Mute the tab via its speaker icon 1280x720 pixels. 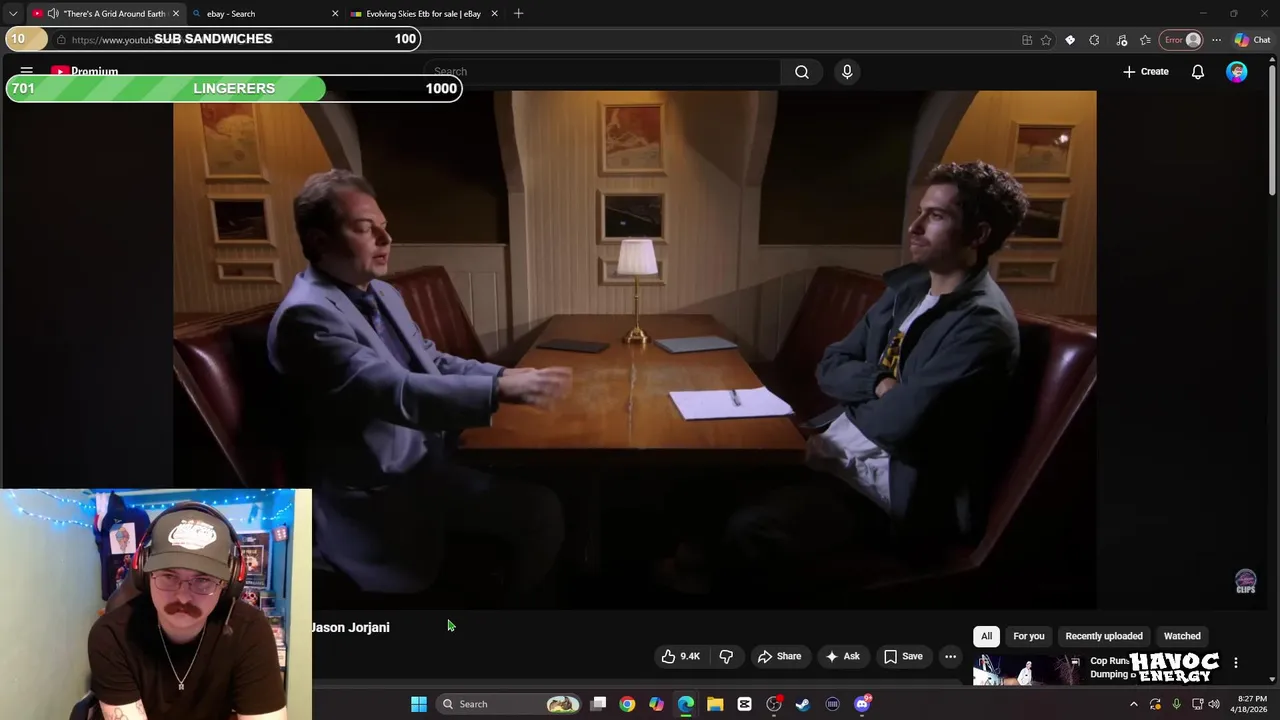click(x=52, y=14)
